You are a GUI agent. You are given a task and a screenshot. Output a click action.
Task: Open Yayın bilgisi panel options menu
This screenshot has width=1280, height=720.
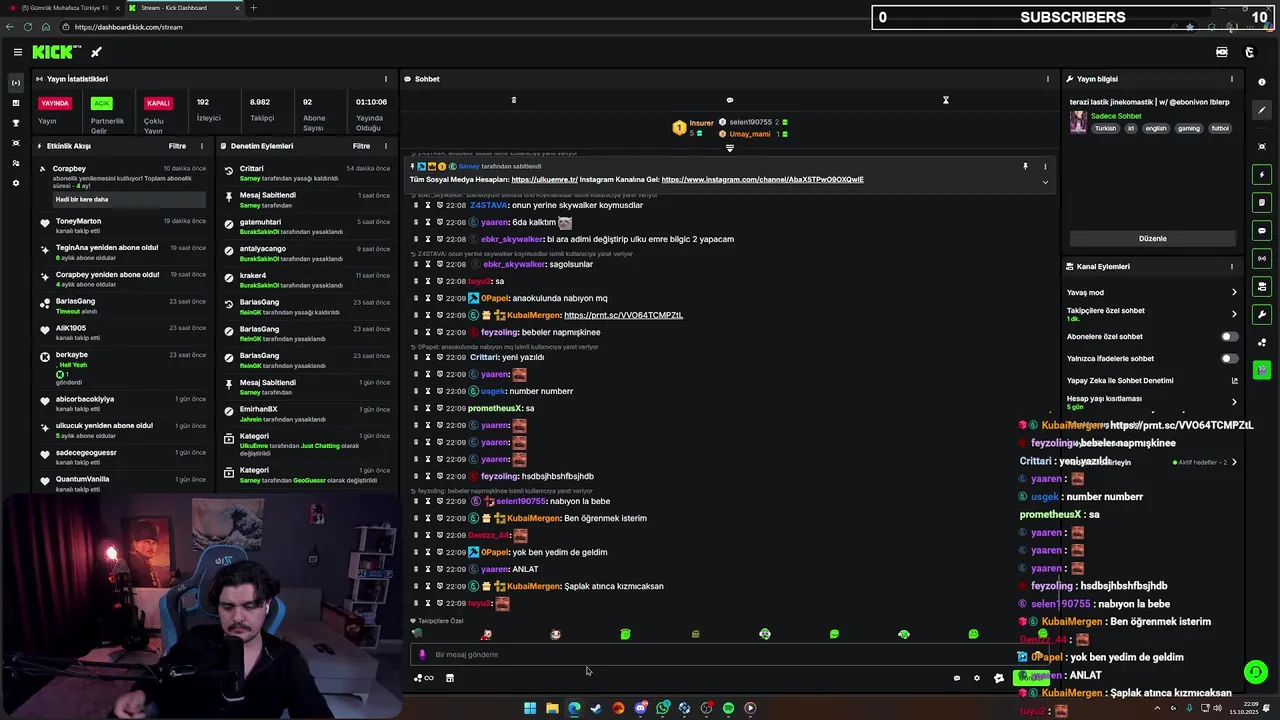pos(1232,79)
